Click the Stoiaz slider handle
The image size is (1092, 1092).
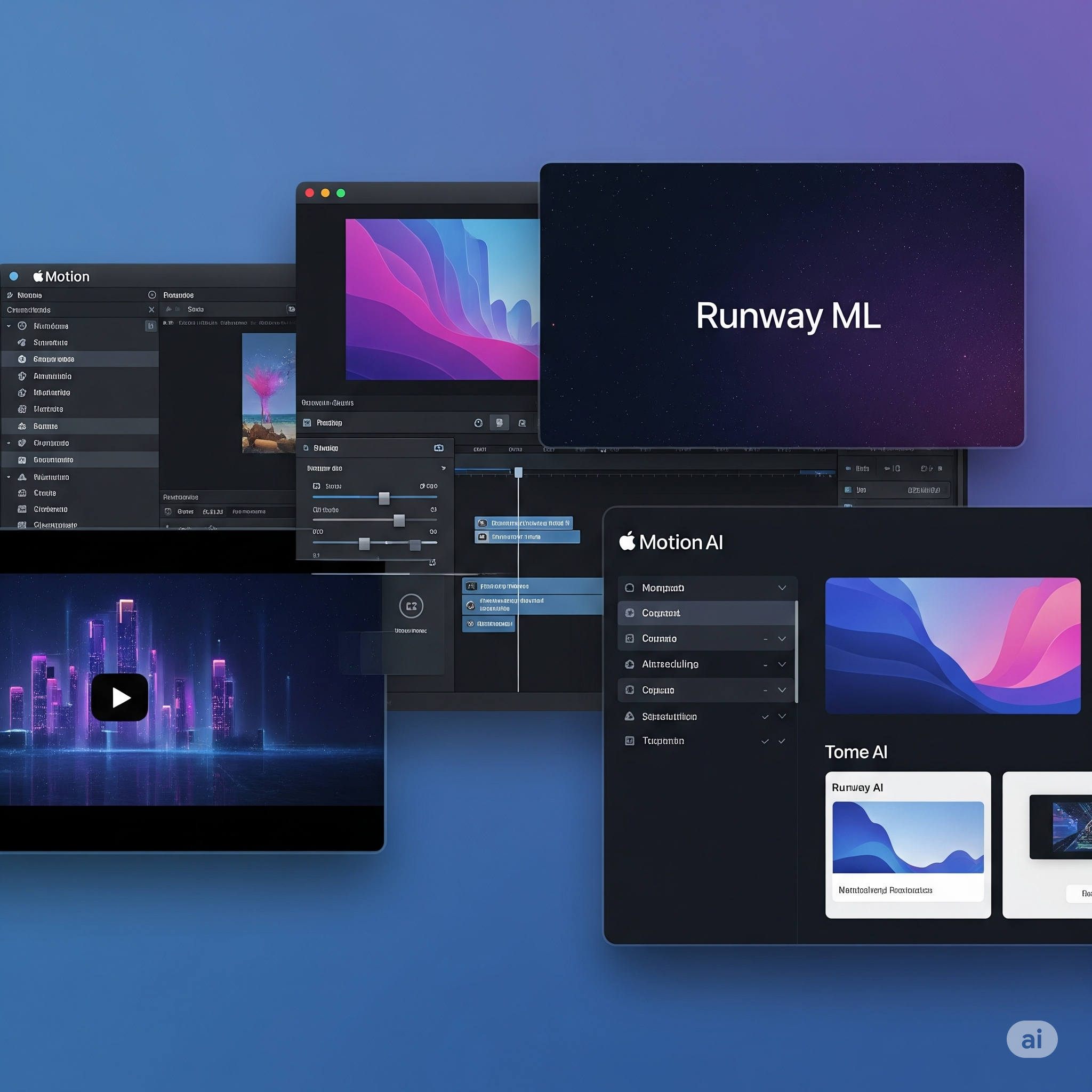point(384,498)
